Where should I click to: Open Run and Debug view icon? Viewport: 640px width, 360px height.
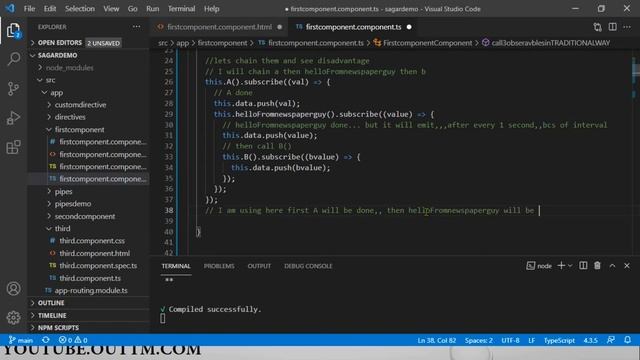13,118
